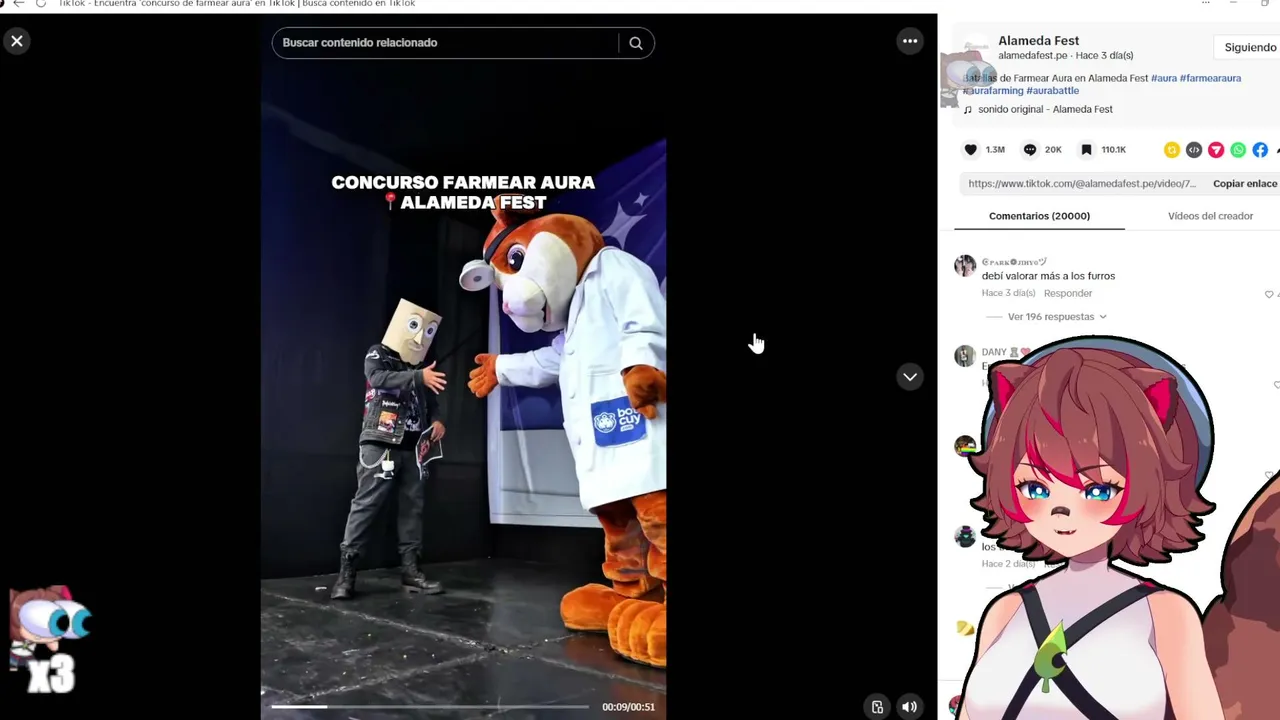The height and width of the screenshot is (720, 1280).
Task: Go to the next video with down chevron
Action: [x=910, y=377]
